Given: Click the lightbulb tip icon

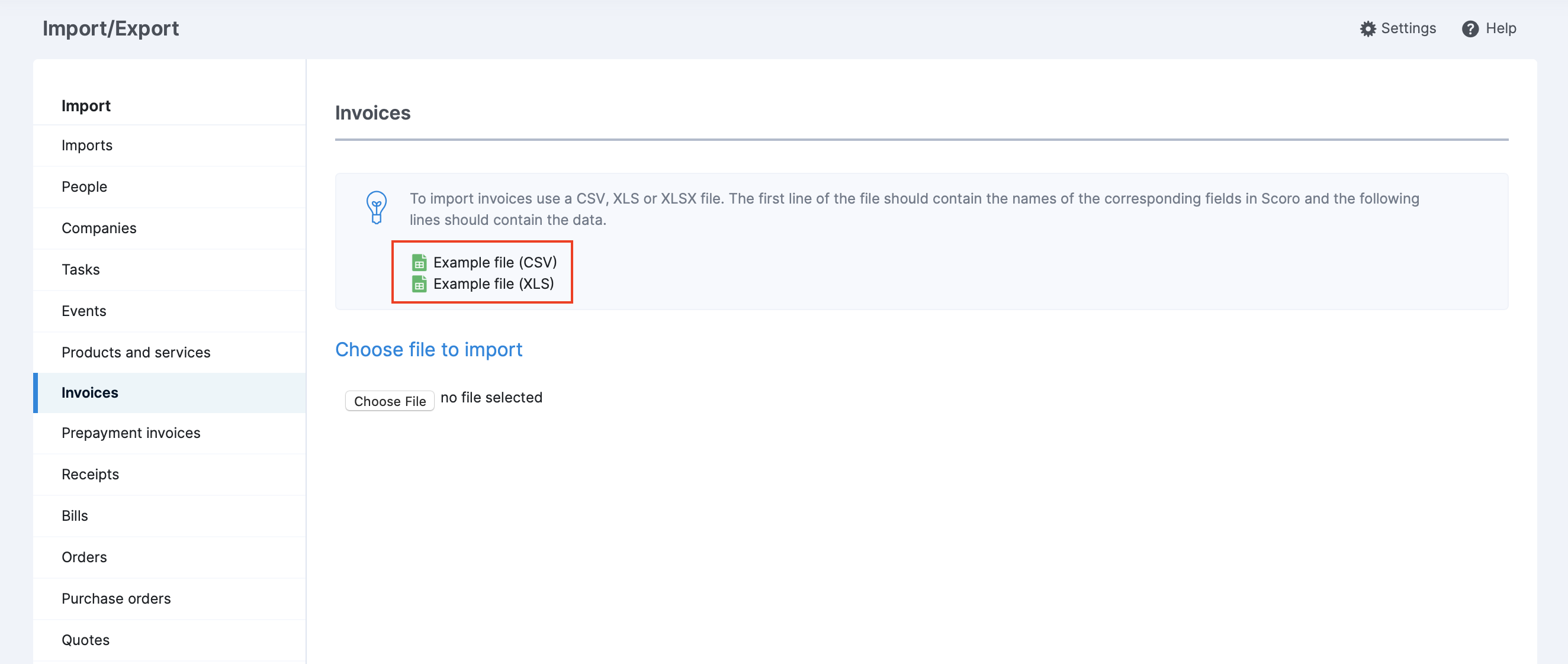Looking at the screenshot, I should (376, 208).
